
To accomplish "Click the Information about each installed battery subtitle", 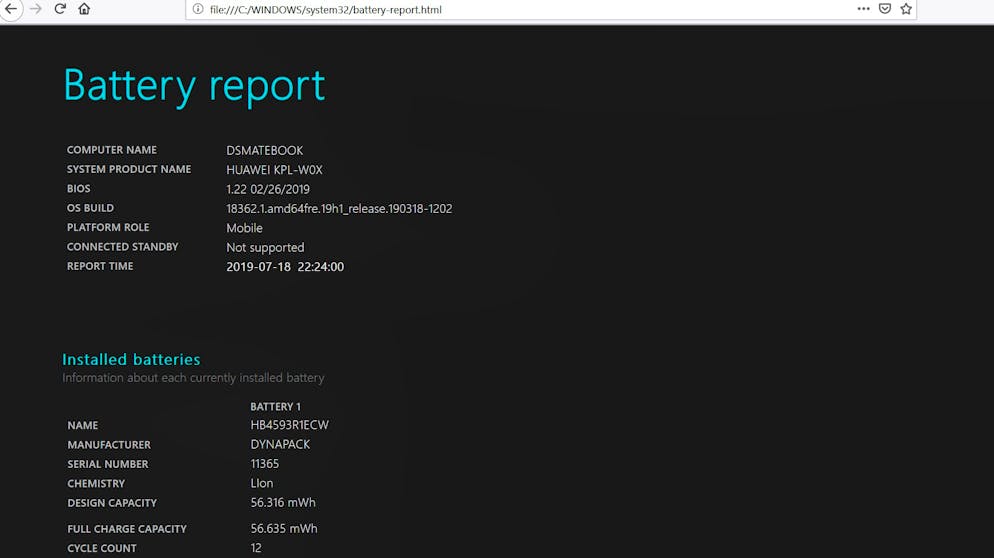I will point(193,378).
